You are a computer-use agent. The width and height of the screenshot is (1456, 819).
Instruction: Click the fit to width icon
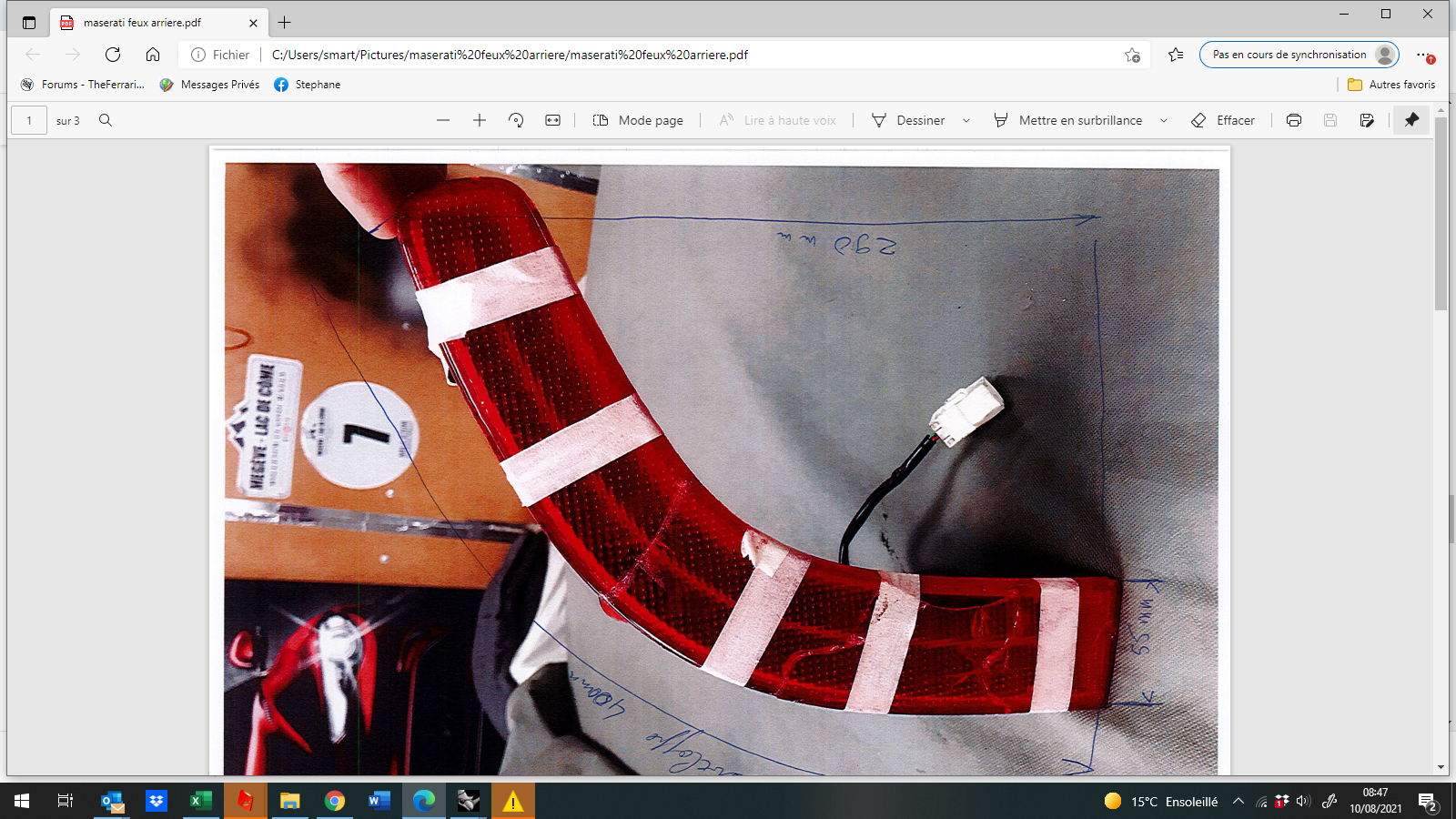pos(552,120)
